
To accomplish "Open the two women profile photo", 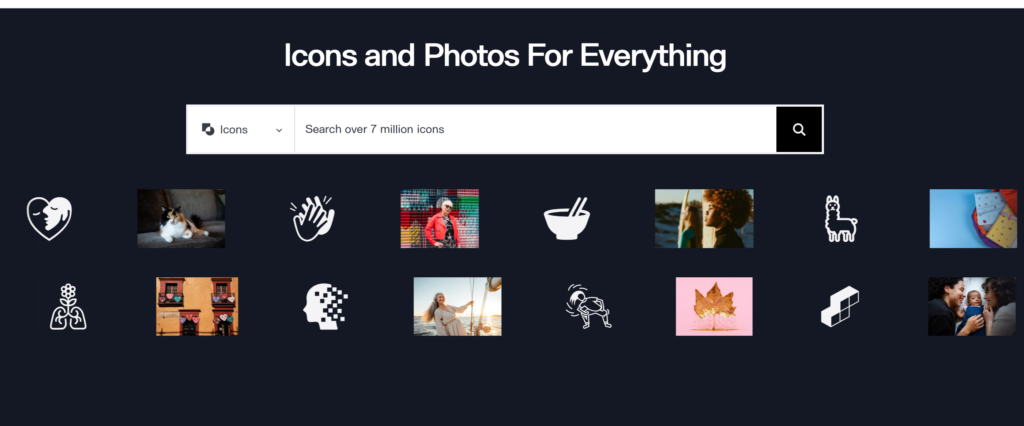I will coord(704,218).
